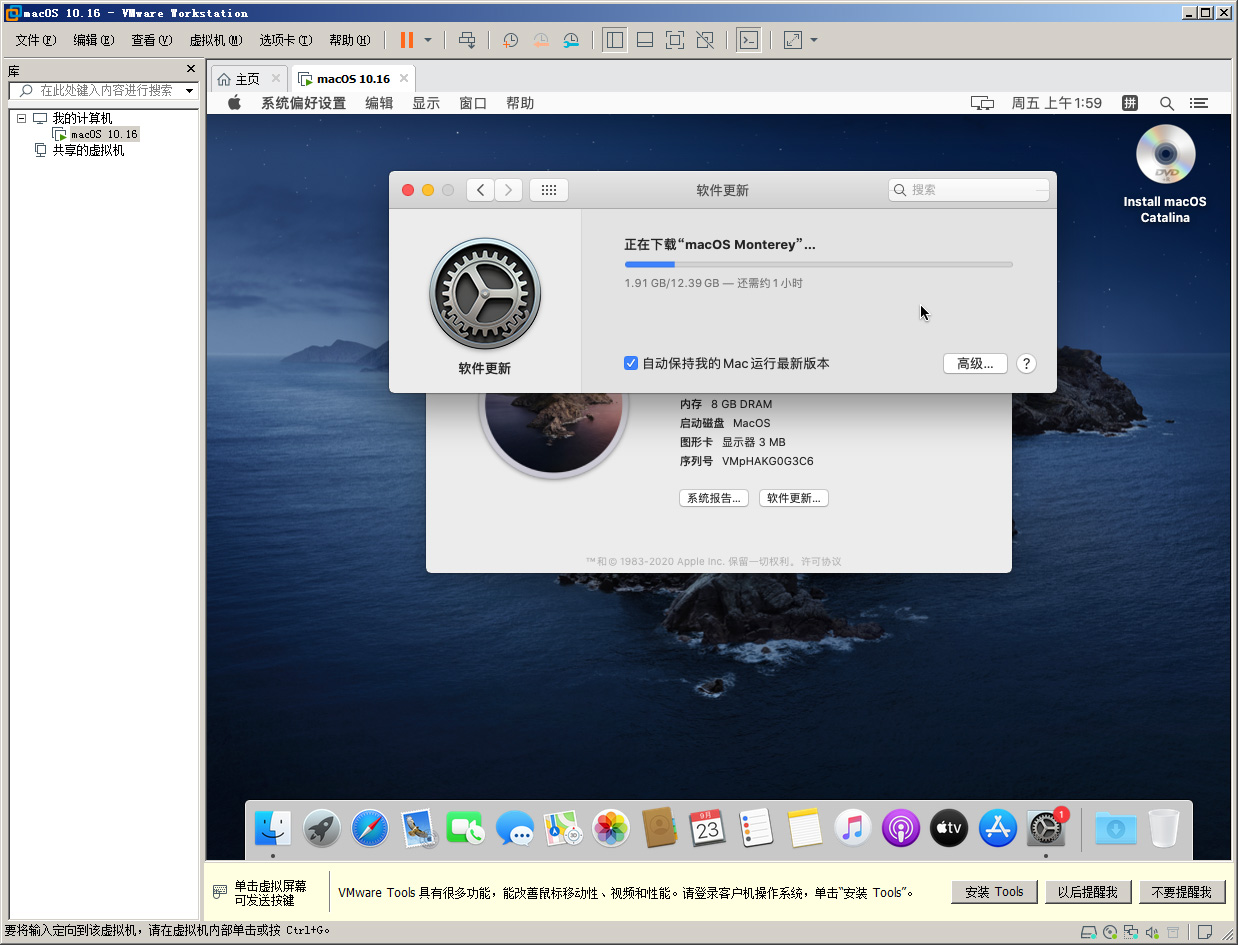Screen dimensions: 1238x945
Task: Open the 窗口 menu in macOS menu bar
Action: (x=473, y=103)
